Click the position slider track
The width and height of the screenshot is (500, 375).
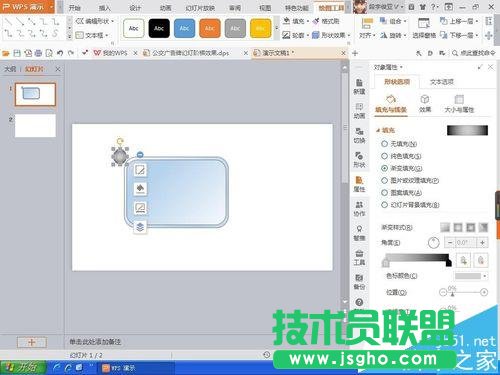click(x=464, y=292)
